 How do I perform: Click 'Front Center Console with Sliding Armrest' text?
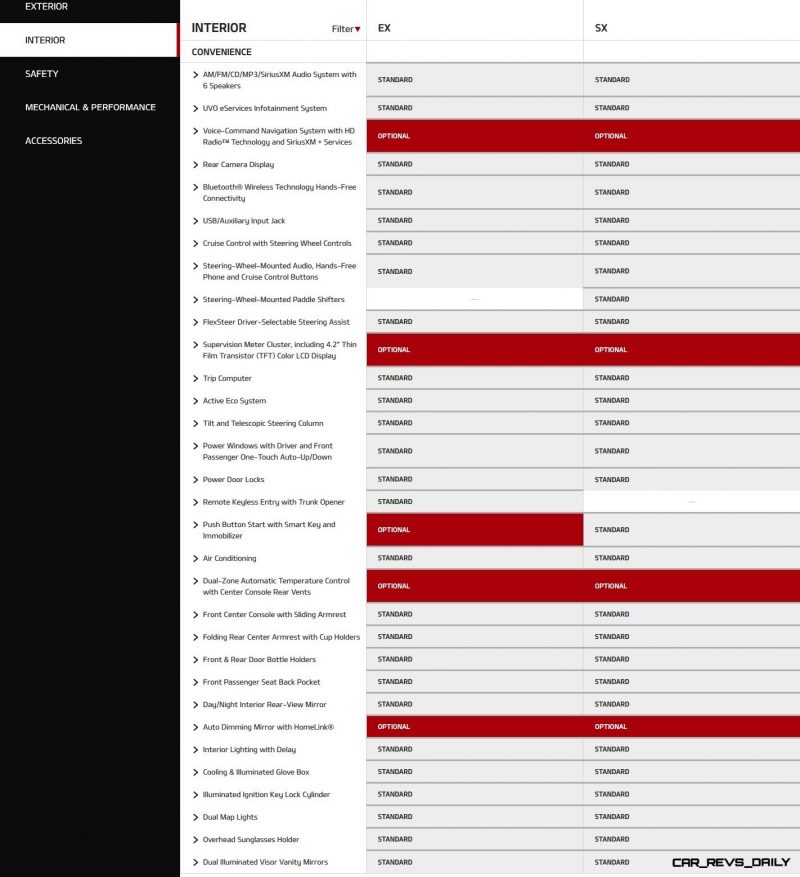coord(274,615)
